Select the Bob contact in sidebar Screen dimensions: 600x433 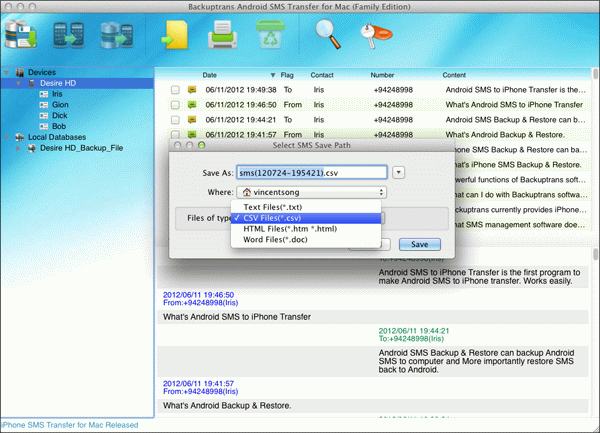(x=59, y=126)
